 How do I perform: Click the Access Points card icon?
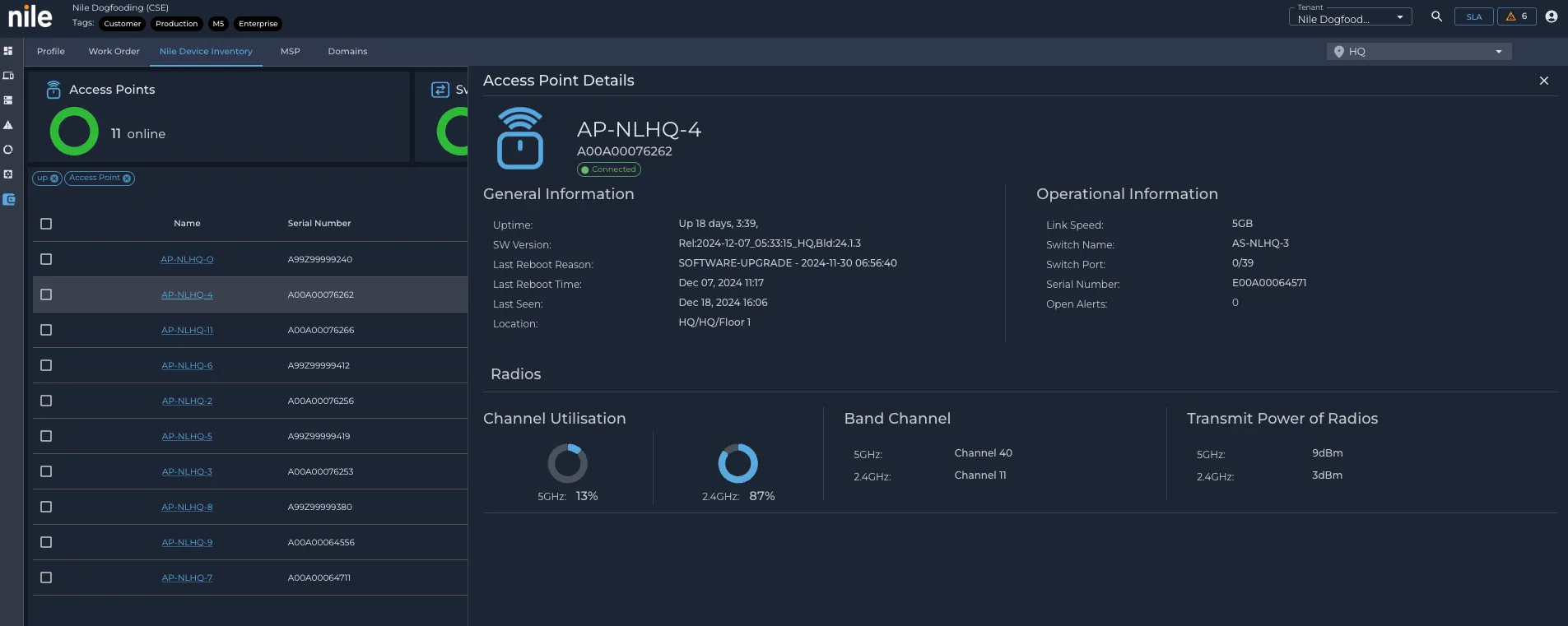[x=54, y=89]
